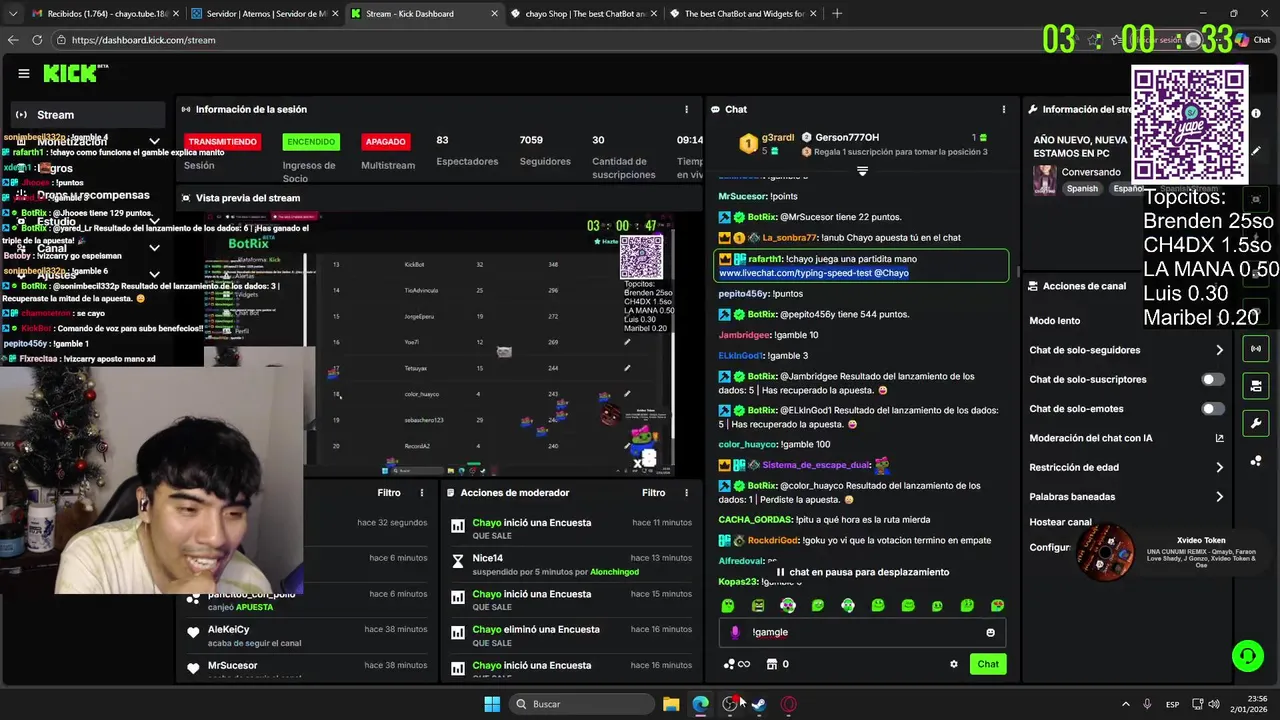Show hidden system tray icons
1280x720 pixels.
(1125, 704)
